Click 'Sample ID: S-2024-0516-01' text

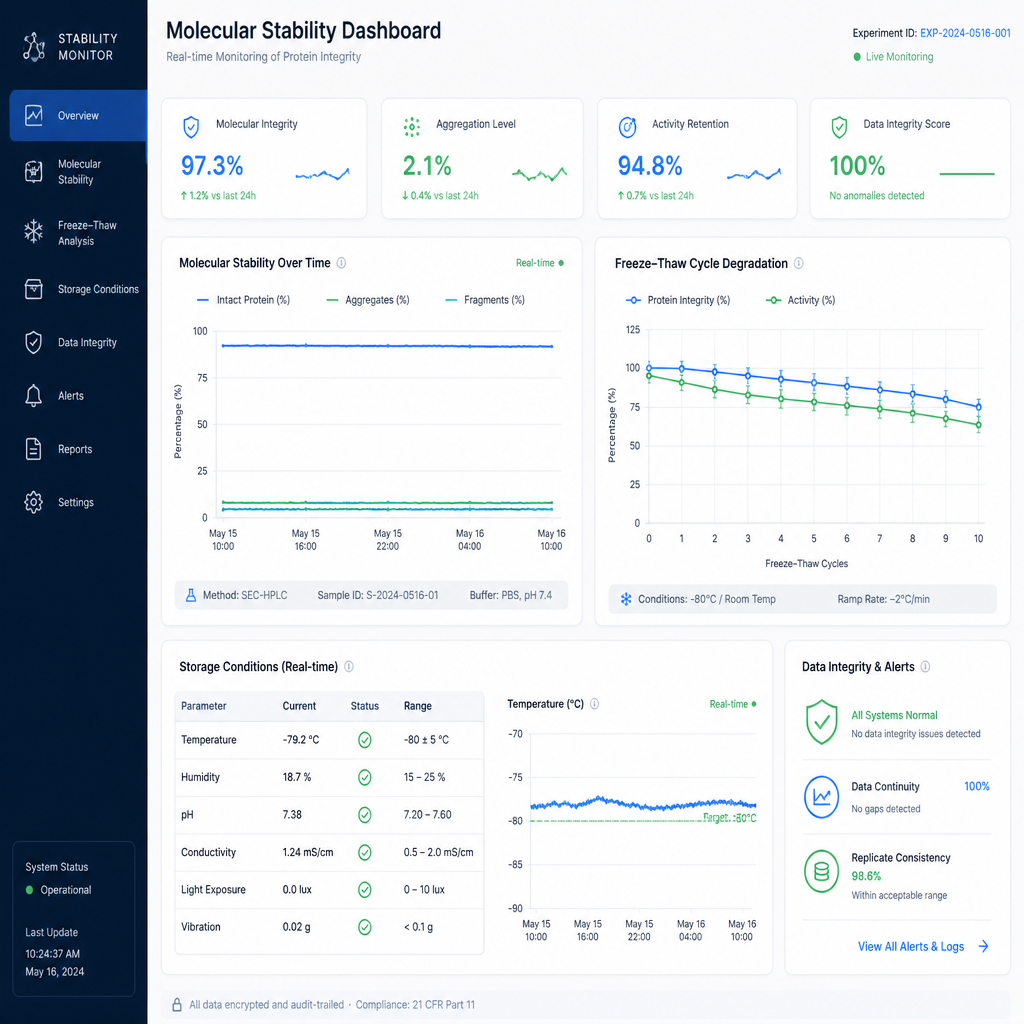pyautogui.click(x=377, y=595)
